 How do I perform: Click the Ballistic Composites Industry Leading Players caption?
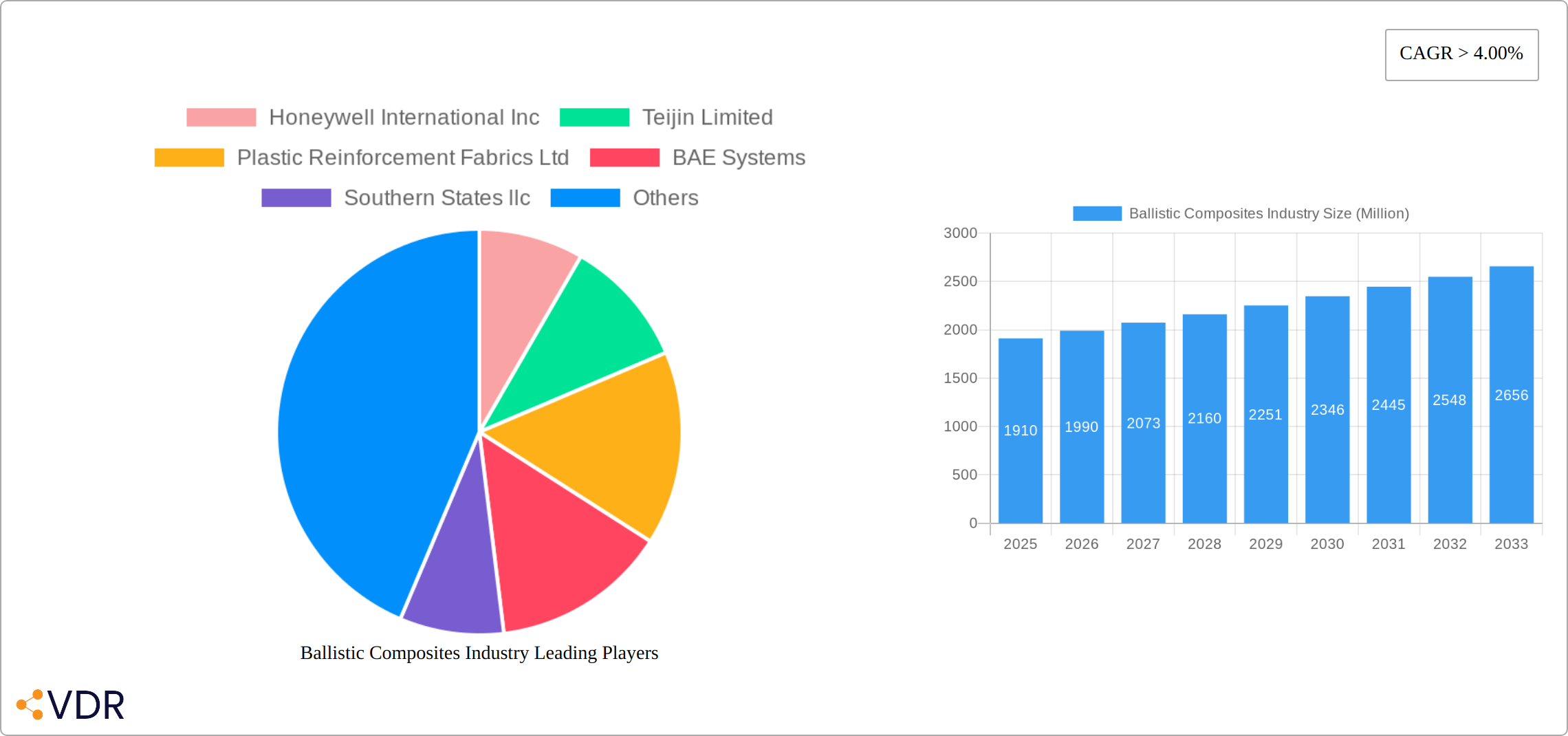(479, 653)
